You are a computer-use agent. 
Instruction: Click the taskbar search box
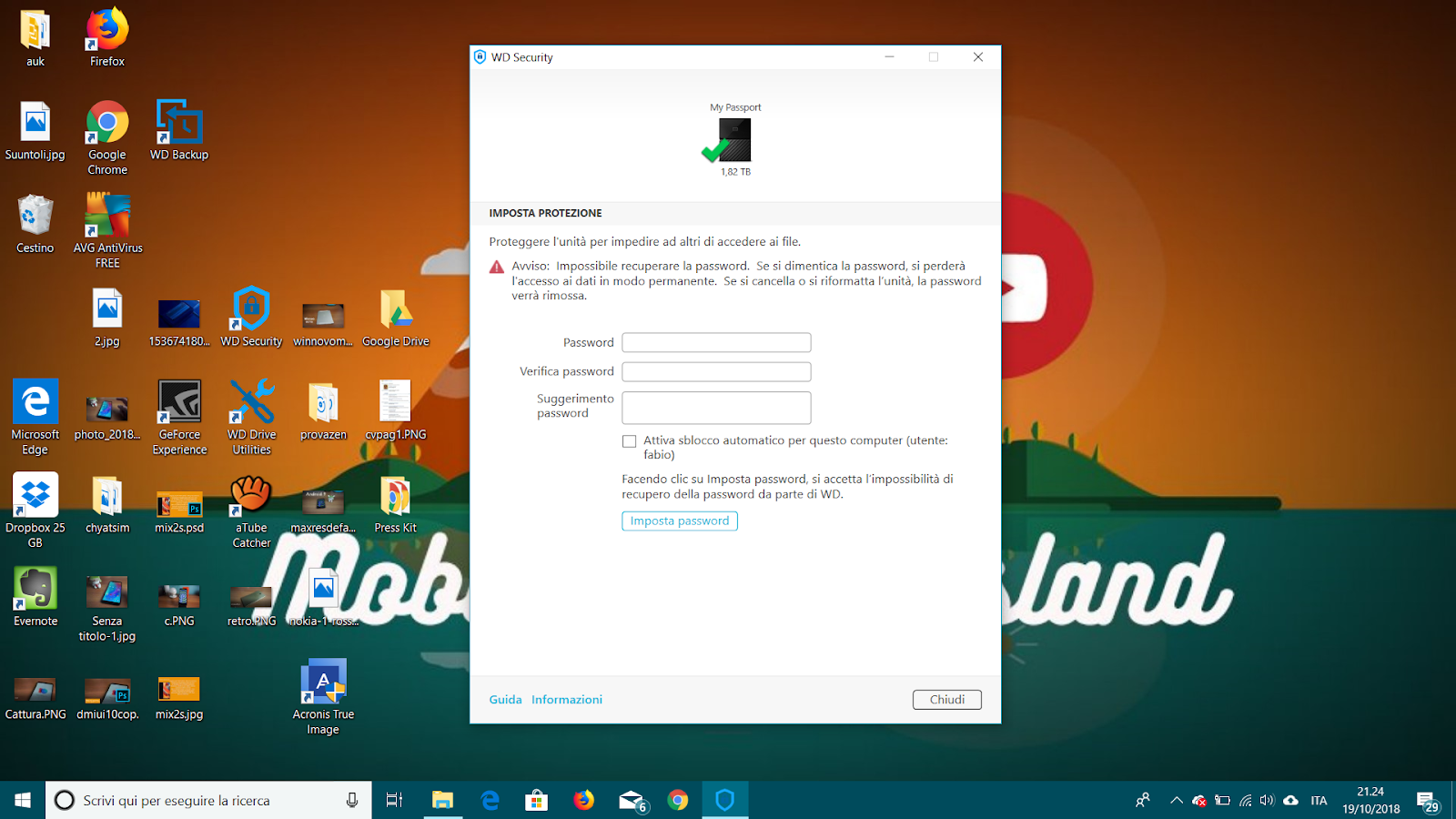pos(208,800)
